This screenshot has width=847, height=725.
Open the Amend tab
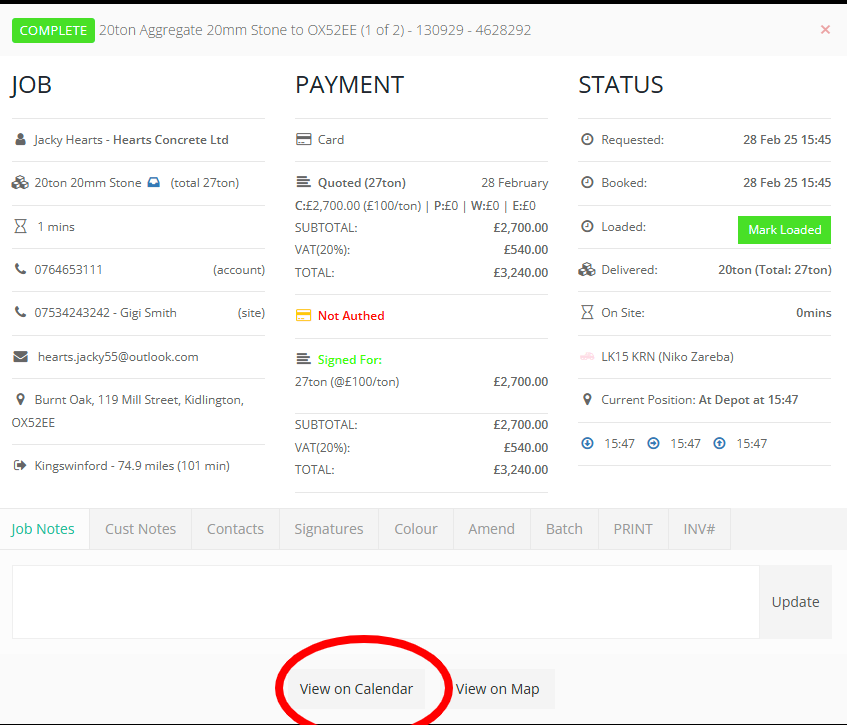click(x=491, y=529)
